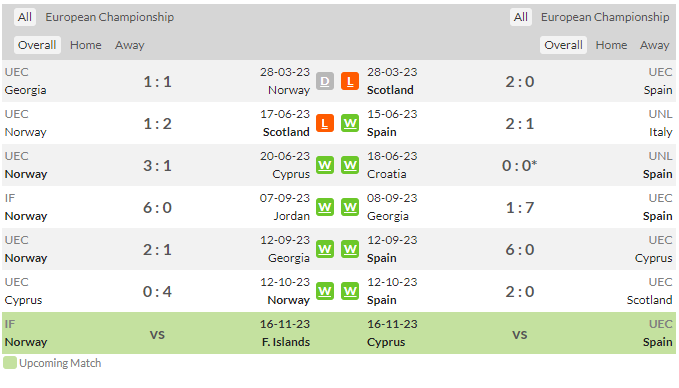Image resolution: width=679 pixels, height=388 pixels.
Task: Click the W badge for Norway-Jordan match
Action: pos(325,207)
